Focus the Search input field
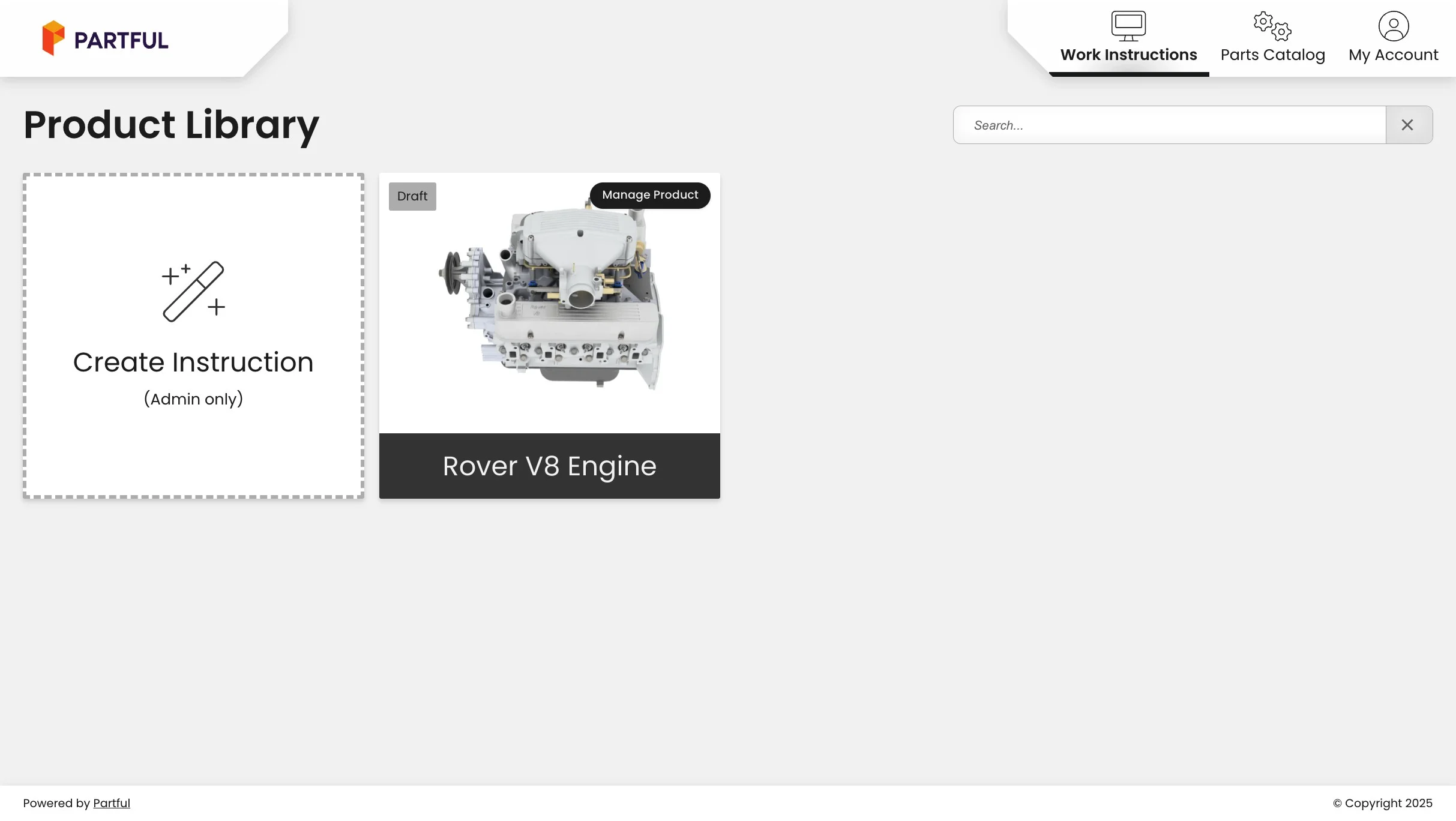Image resolution: width=1456 pixels, height=821 pixels. pos(1170,125)
